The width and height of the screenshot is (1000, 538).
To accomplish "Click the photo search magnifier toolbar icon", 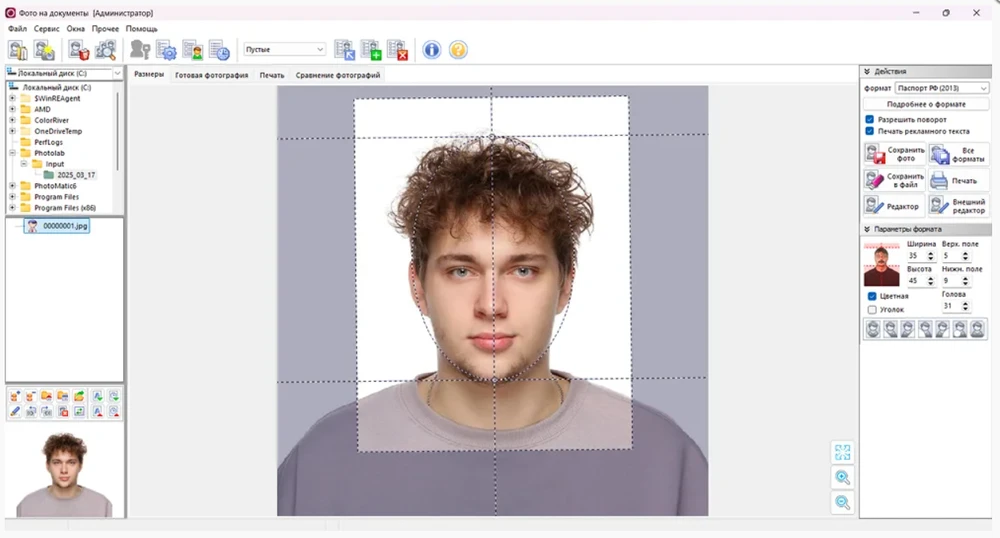I will tap(105, 50).
